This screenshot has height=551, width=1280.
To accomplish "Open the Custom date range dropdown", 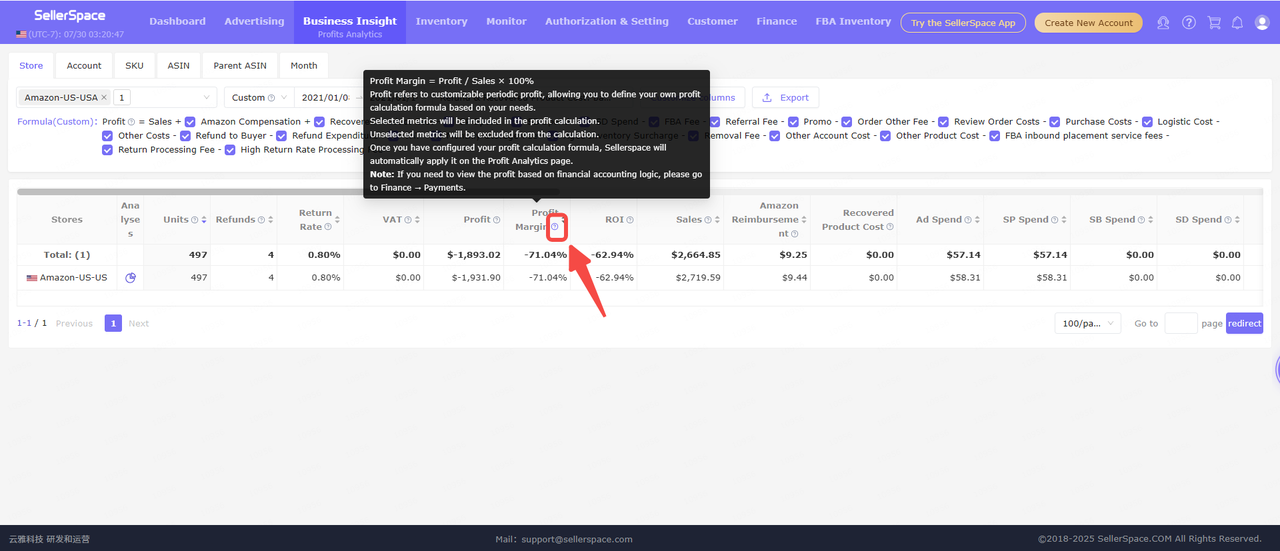I will tap(258, 98).
